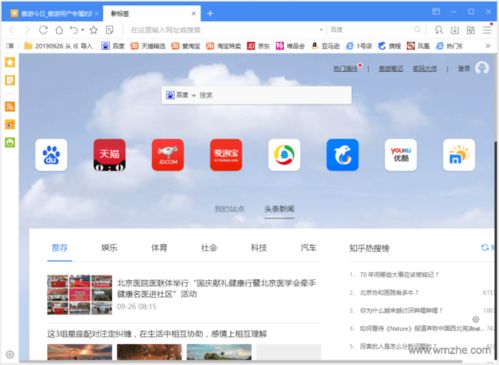Click the toolbar 百度 search box
Image resolution: width=499 pixels, height=365 pixels.
point(370,30)
